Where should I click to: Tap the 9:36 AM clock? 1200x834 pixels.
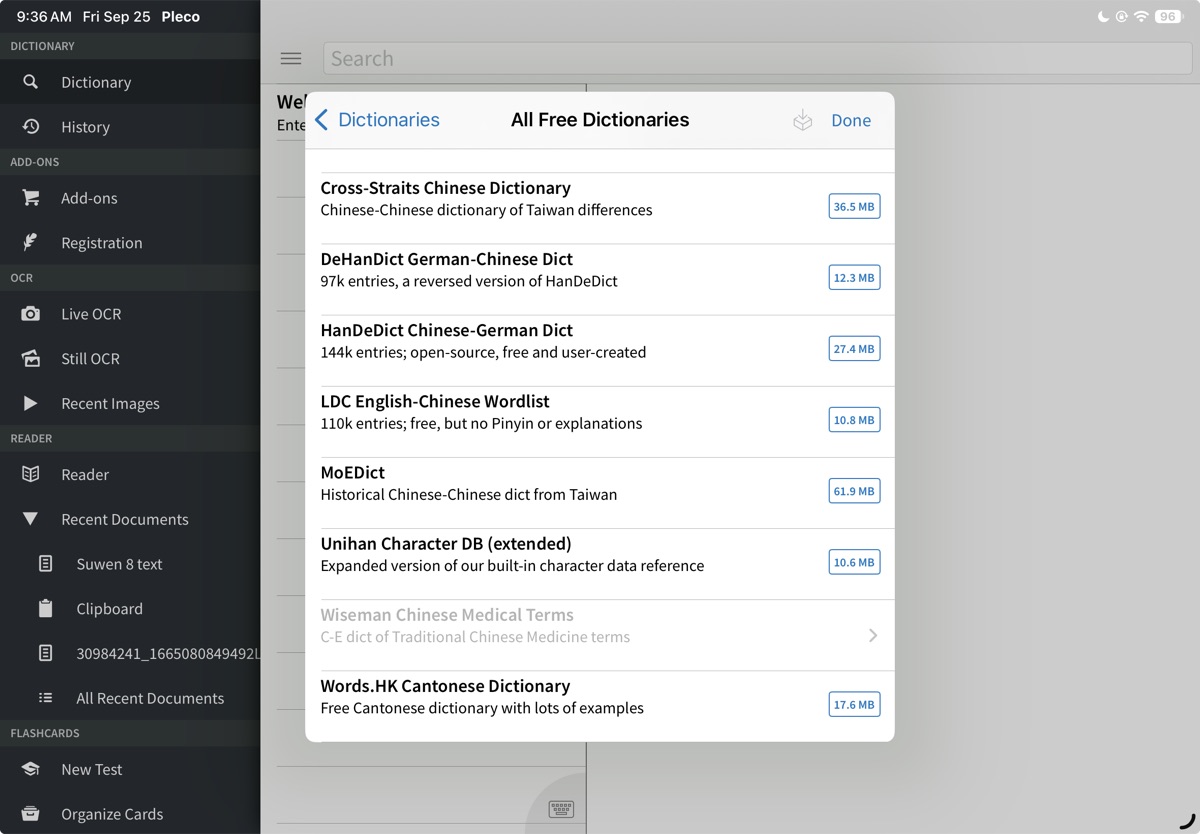44,16
